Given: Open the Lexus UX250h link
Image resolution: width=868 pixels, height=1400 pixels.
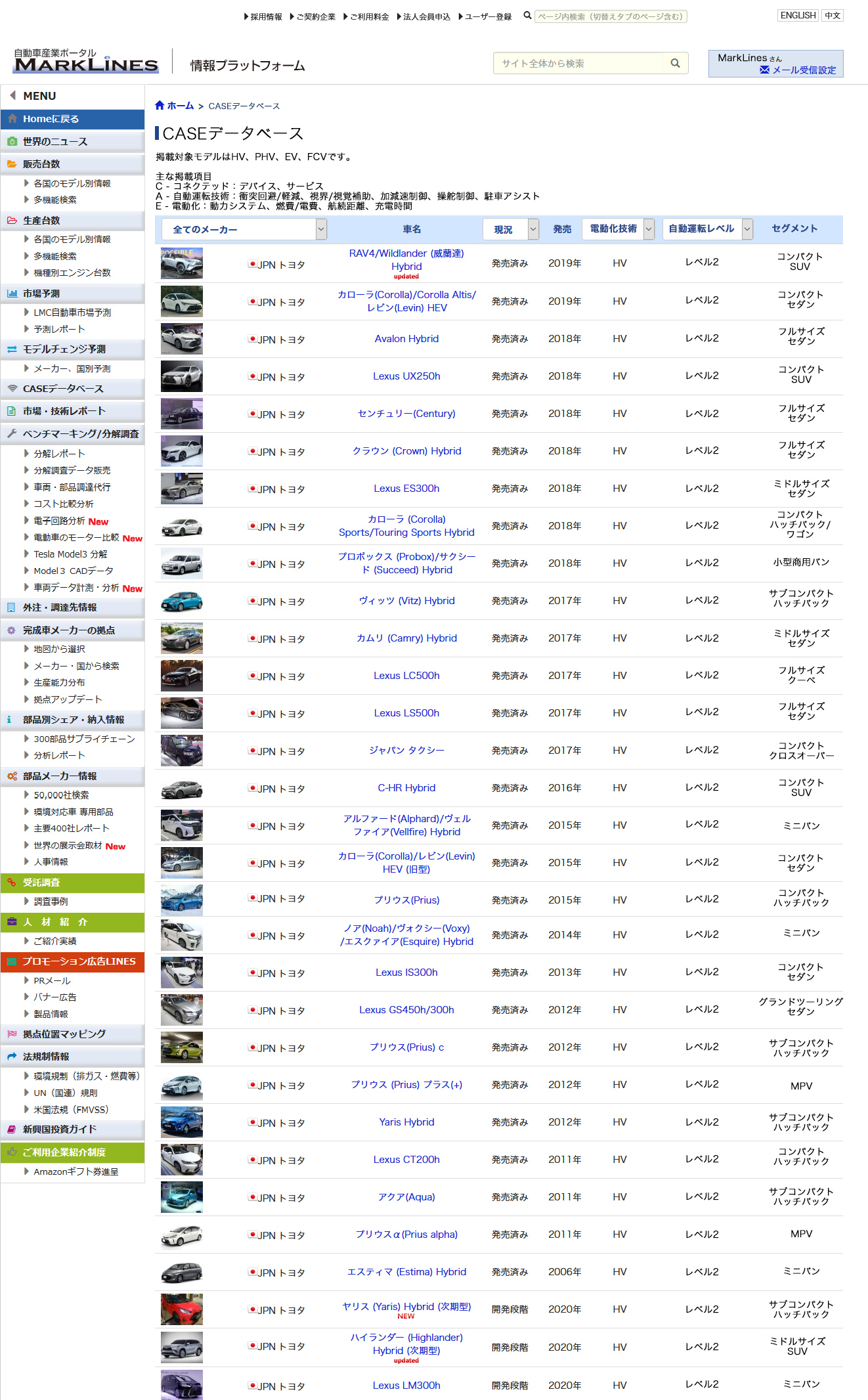Looking at the screenshot, I should point(406,376).
